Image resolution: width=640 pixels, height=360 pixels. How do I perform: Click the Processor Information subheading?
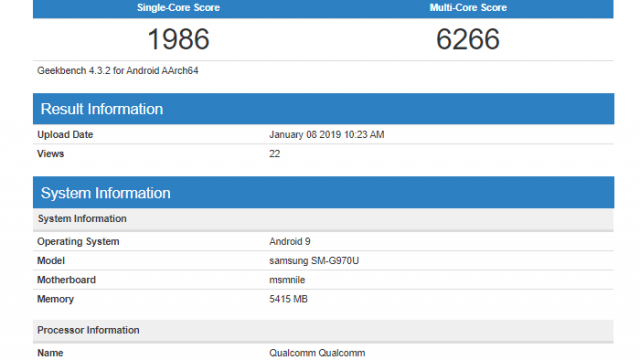(323, 330)
